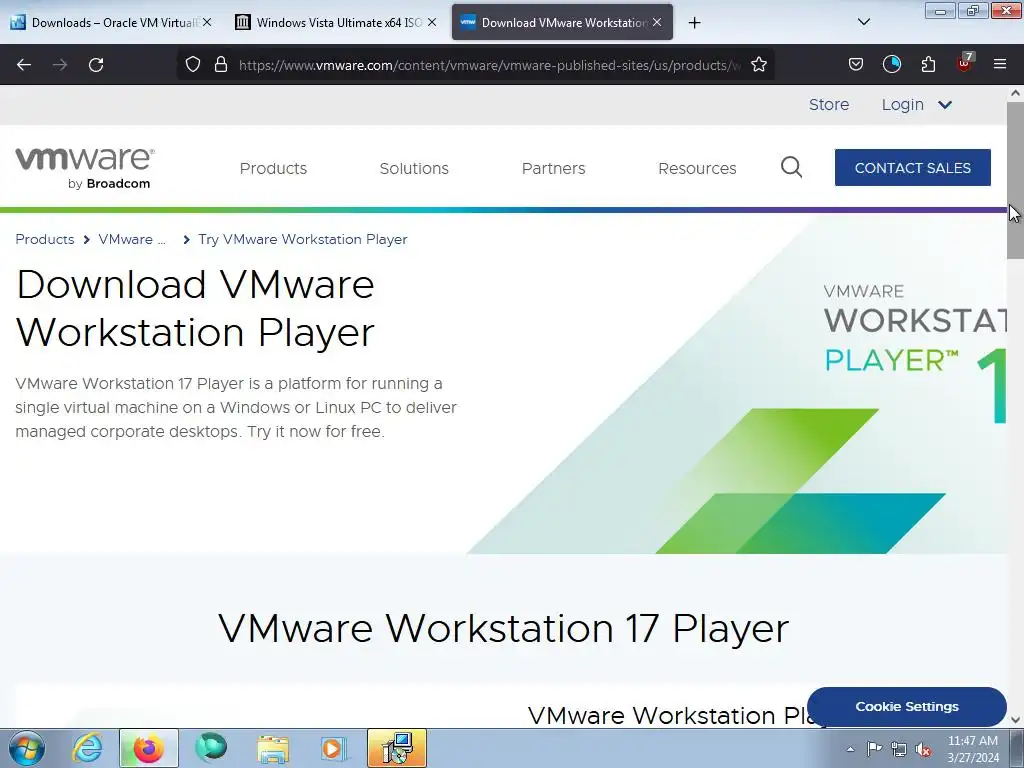Image resolution: width=1024 pixels, height=768 pixels.
Task: Close the Downloads Oracle VM VirtualBox tab
Action: pos(207,22)
